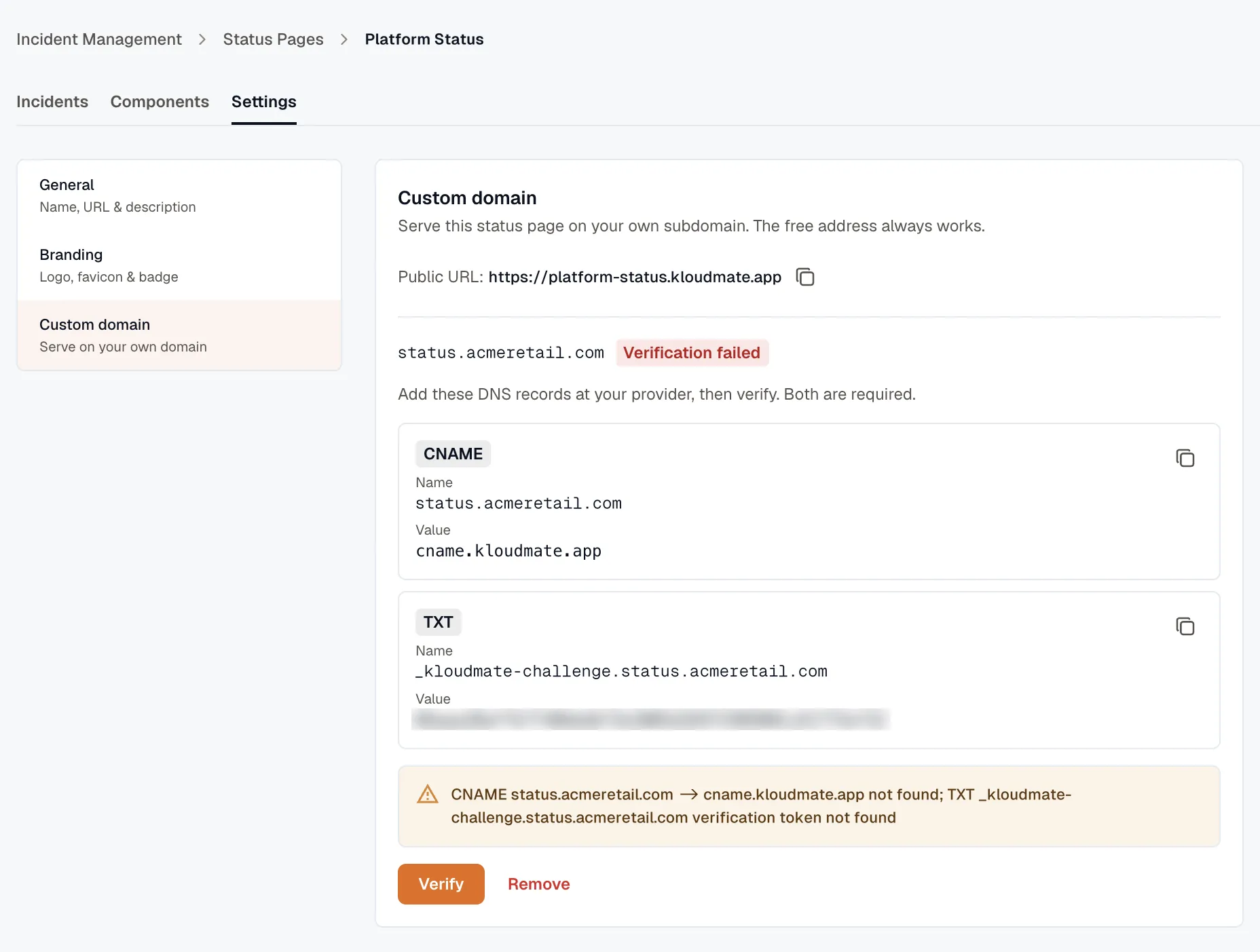Viewport: 1260px width, 952px height.
Task: Click the public URL platform-status.kloudmate.app
Action: pyautogui.click(x=635, y=277)
